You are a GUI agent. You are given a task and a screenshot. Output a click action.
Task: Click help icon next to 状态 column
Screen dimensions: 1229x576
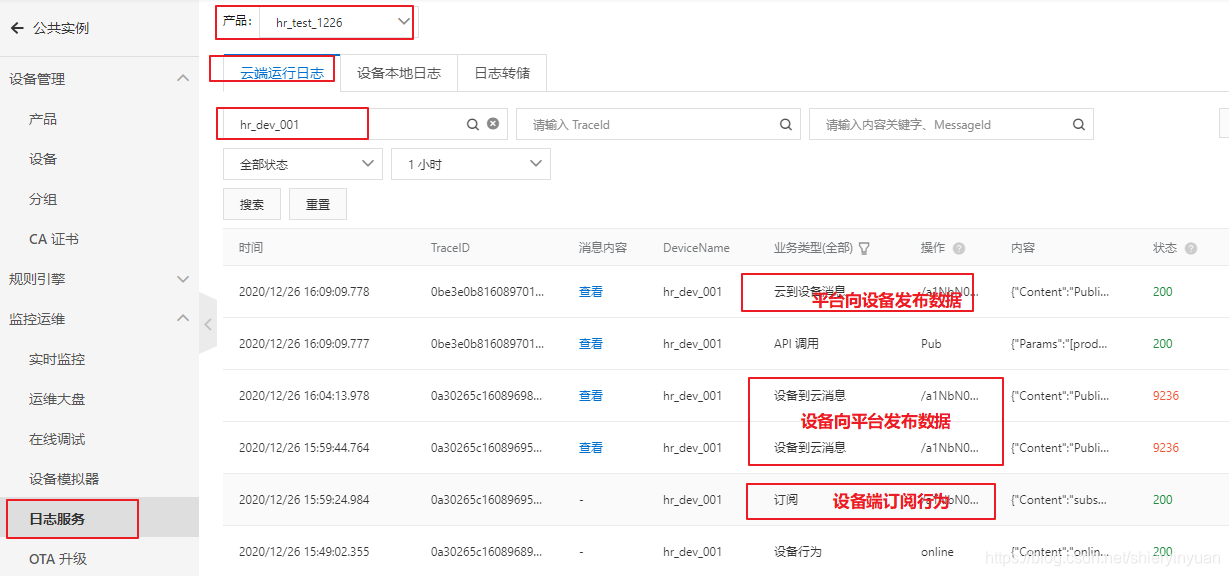coord(1191,248)
